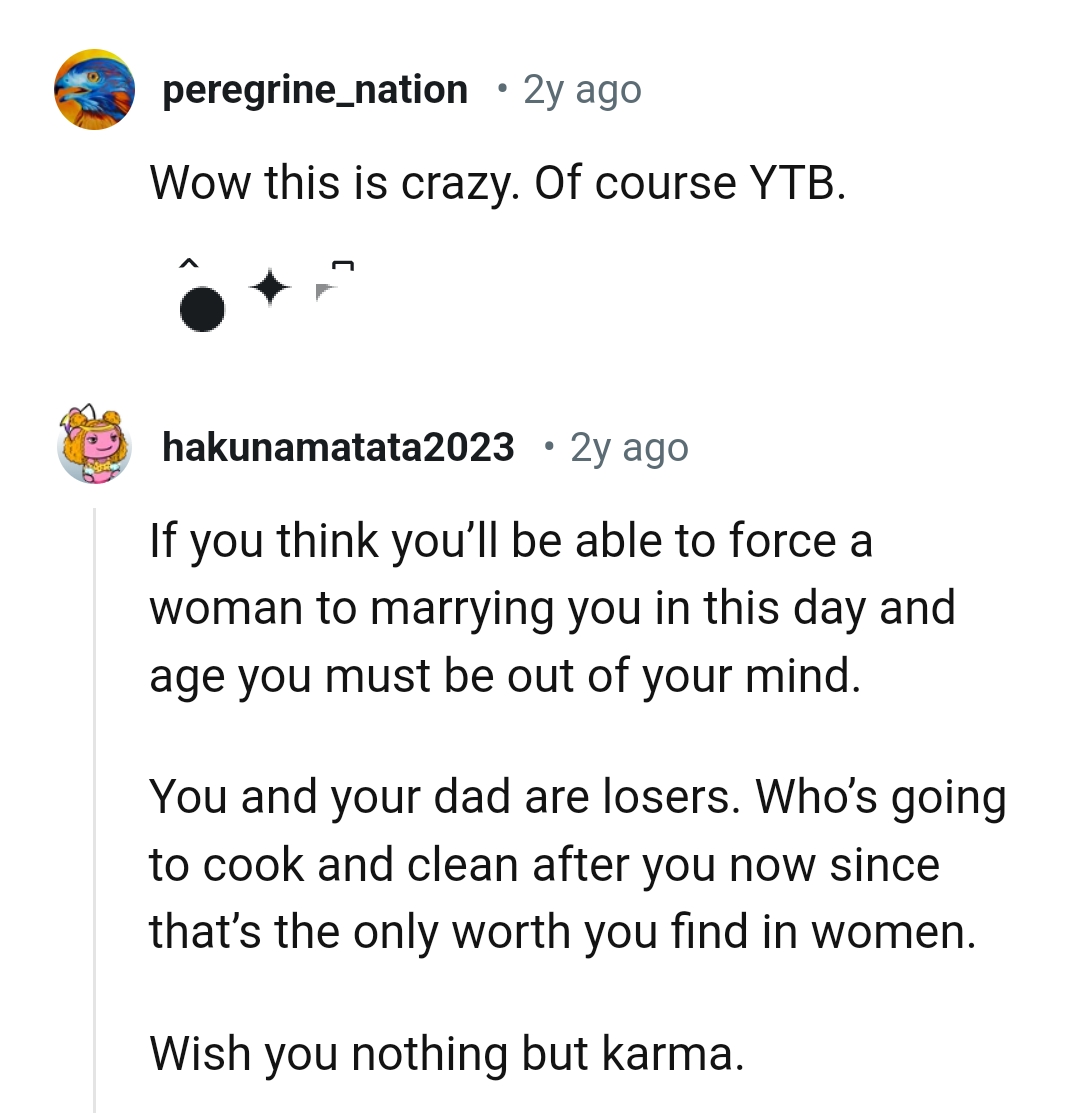
Task: Upvote peregrine_nation's comment with the caret icon
Action: (189, 264)
